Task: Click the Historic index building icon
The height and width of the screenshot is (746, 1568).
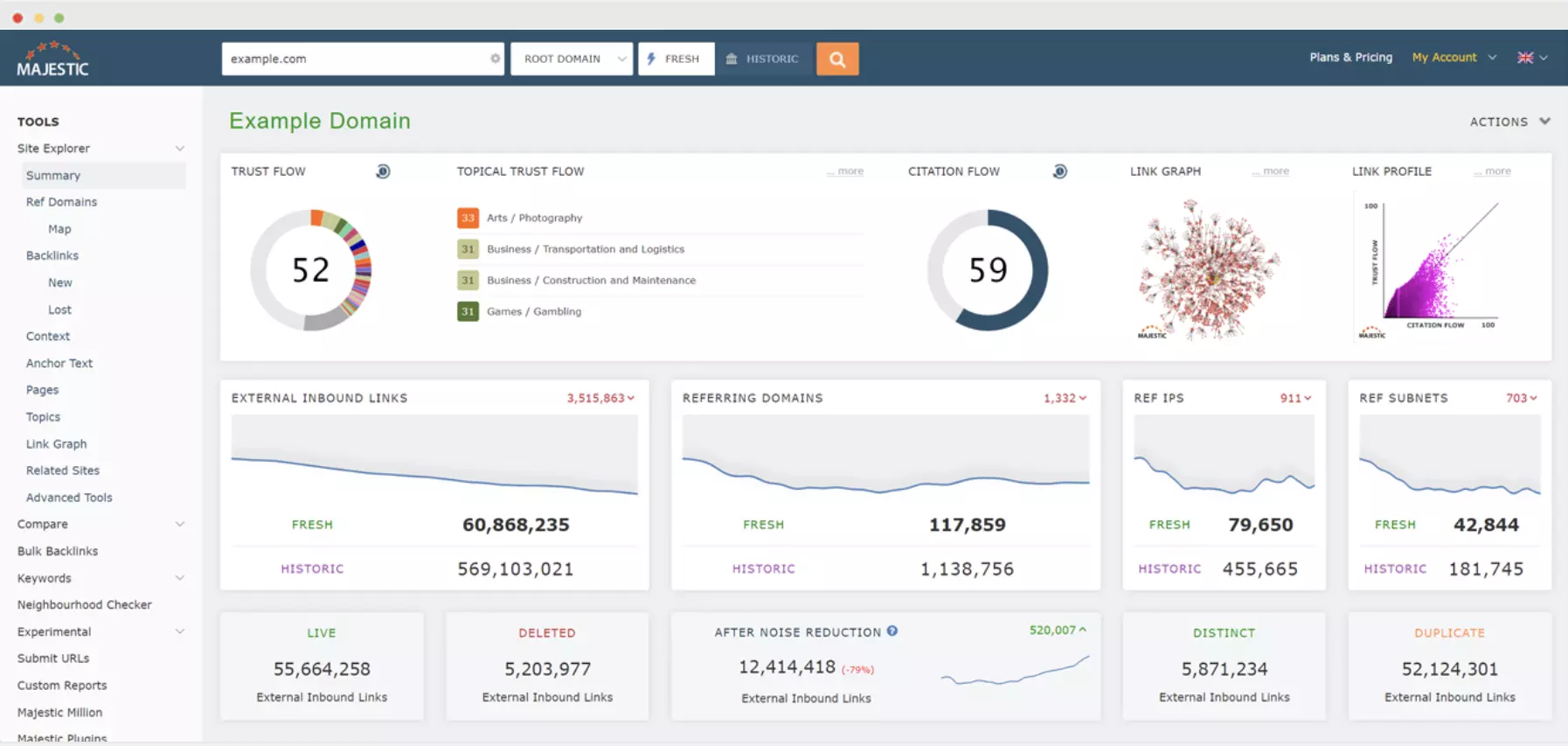Action: tap(732, 59)
